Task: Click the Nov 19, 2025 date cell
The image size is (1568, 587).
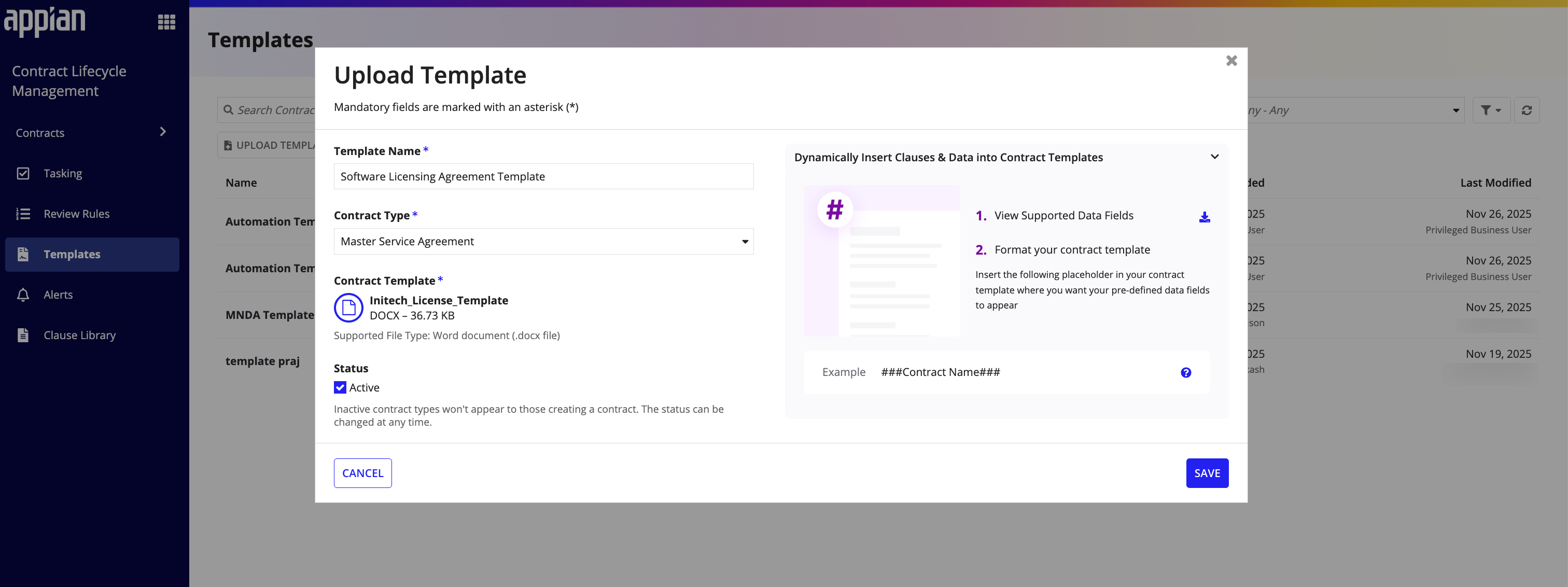Action: coord(1498,354)
